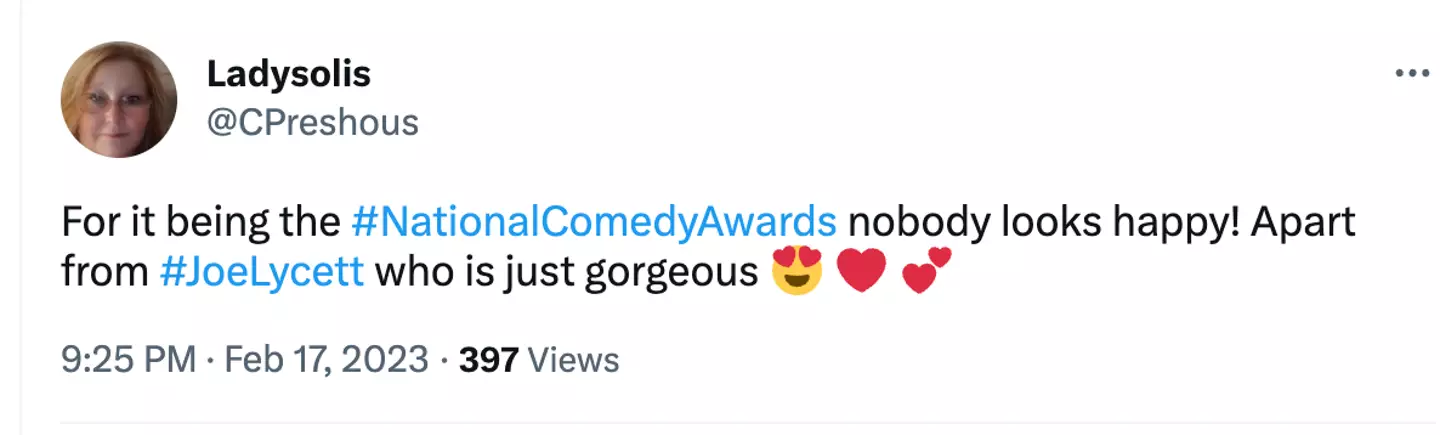This screenshot has height=435, width=1440.
Task: Click the opening words "For it being the"
Action: pyautogui.click(x=201, y=222)
